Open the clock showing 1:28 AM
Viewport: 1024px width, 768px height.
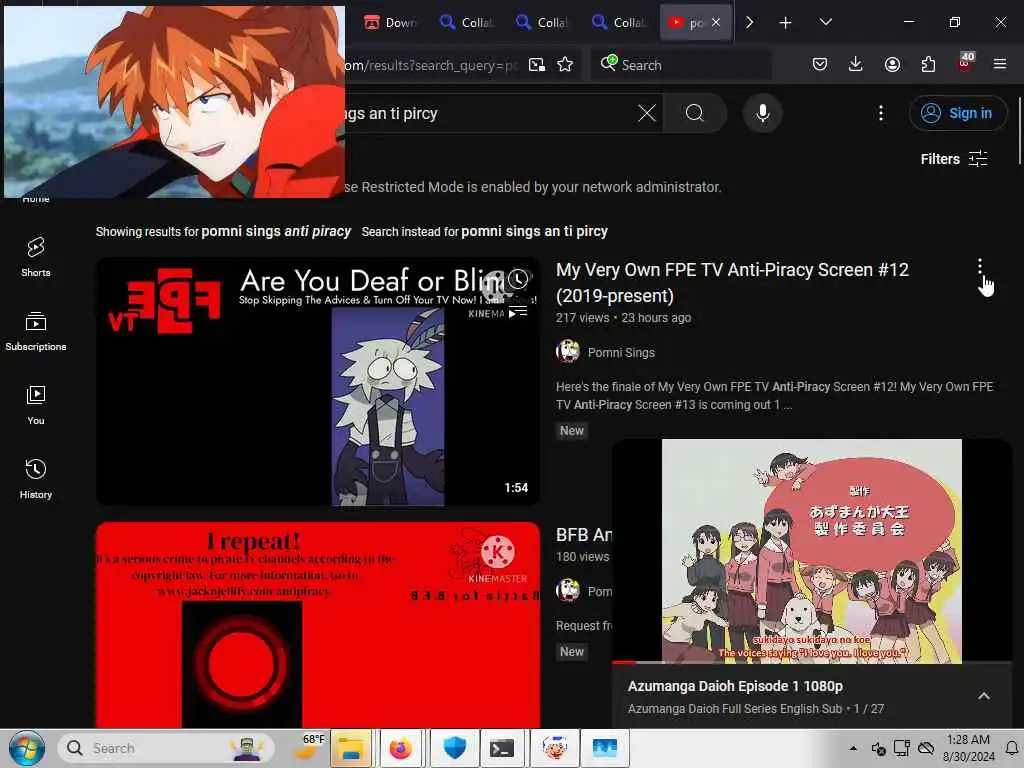pos(968,748)
